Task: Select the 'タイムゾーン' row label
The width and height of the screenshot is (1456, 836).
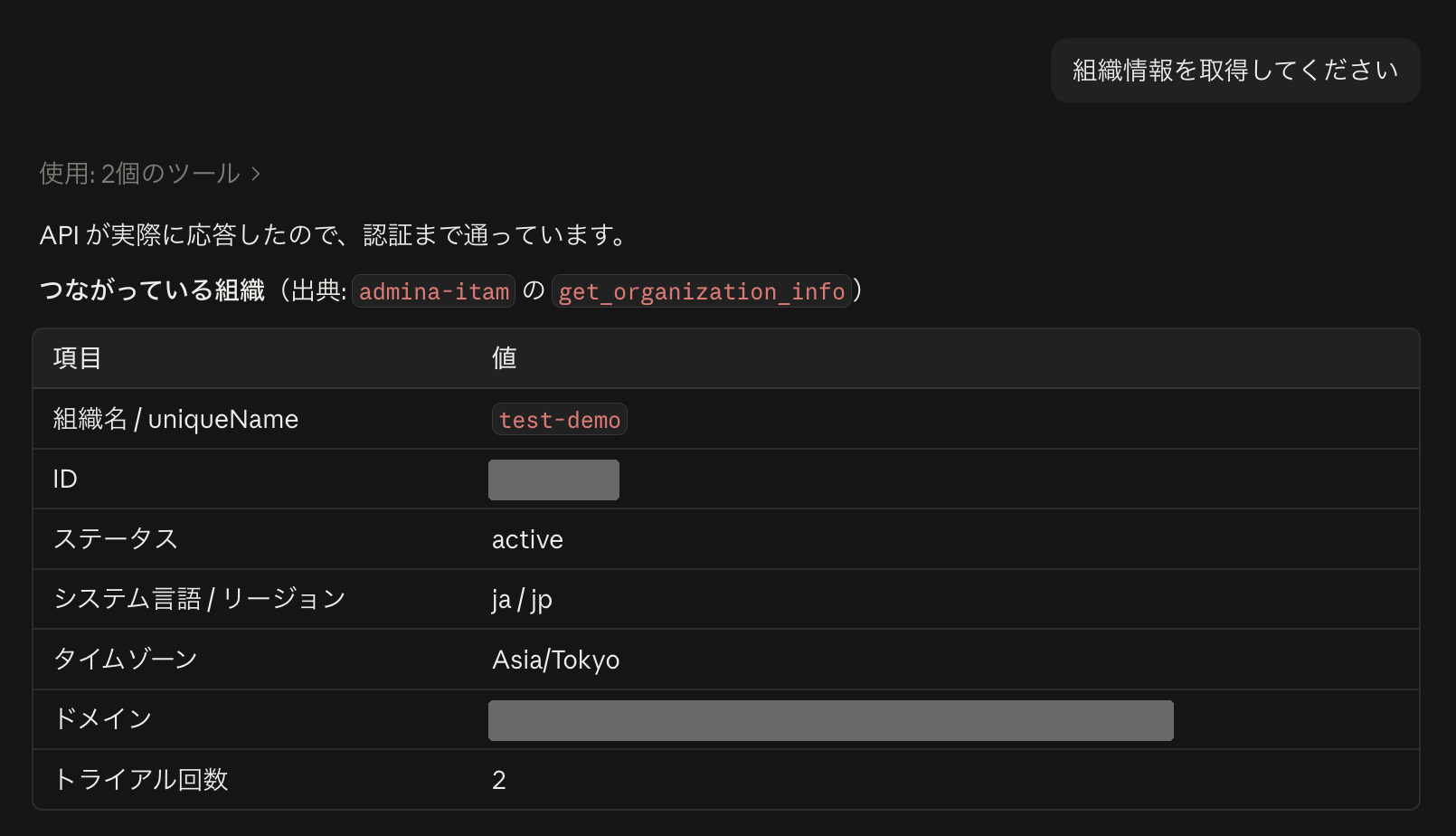Action: (126, 660)
